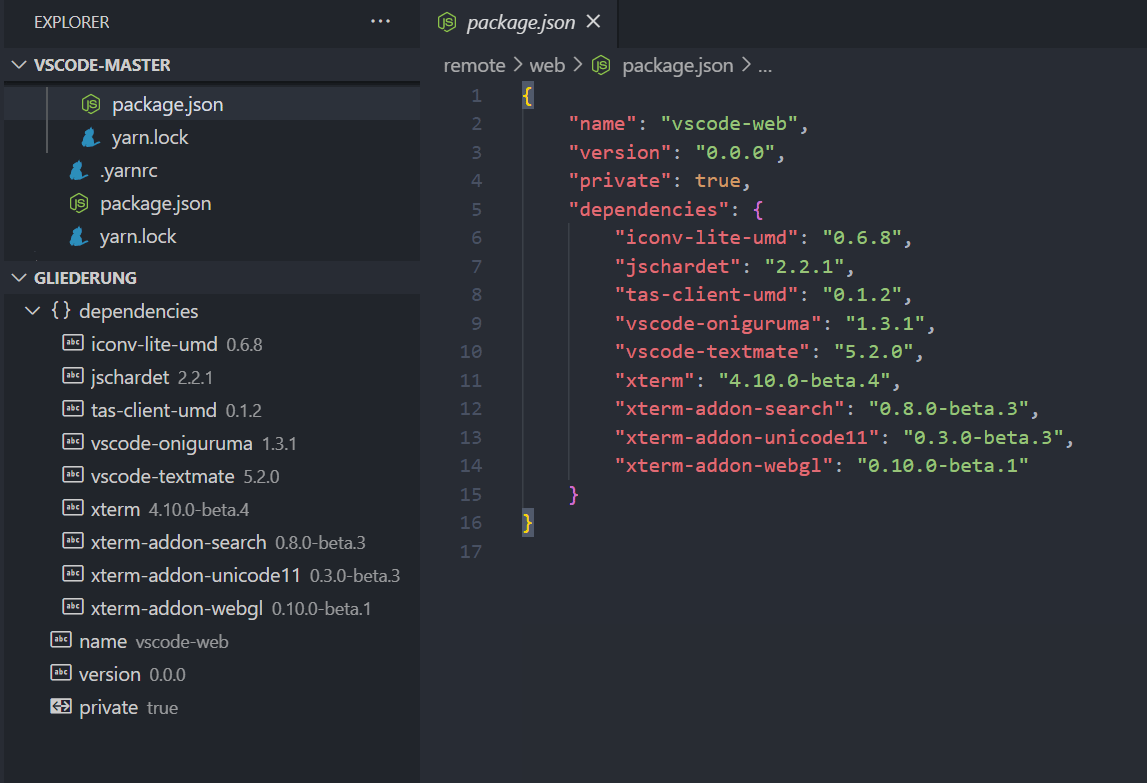
Task: Collapse the dependencies node in the outline
Action: click(31, 311)
